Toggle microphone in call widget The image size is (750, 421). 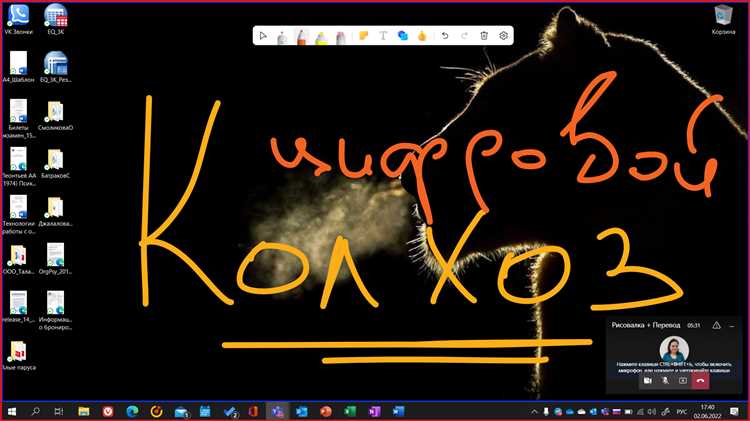[665, 381]
